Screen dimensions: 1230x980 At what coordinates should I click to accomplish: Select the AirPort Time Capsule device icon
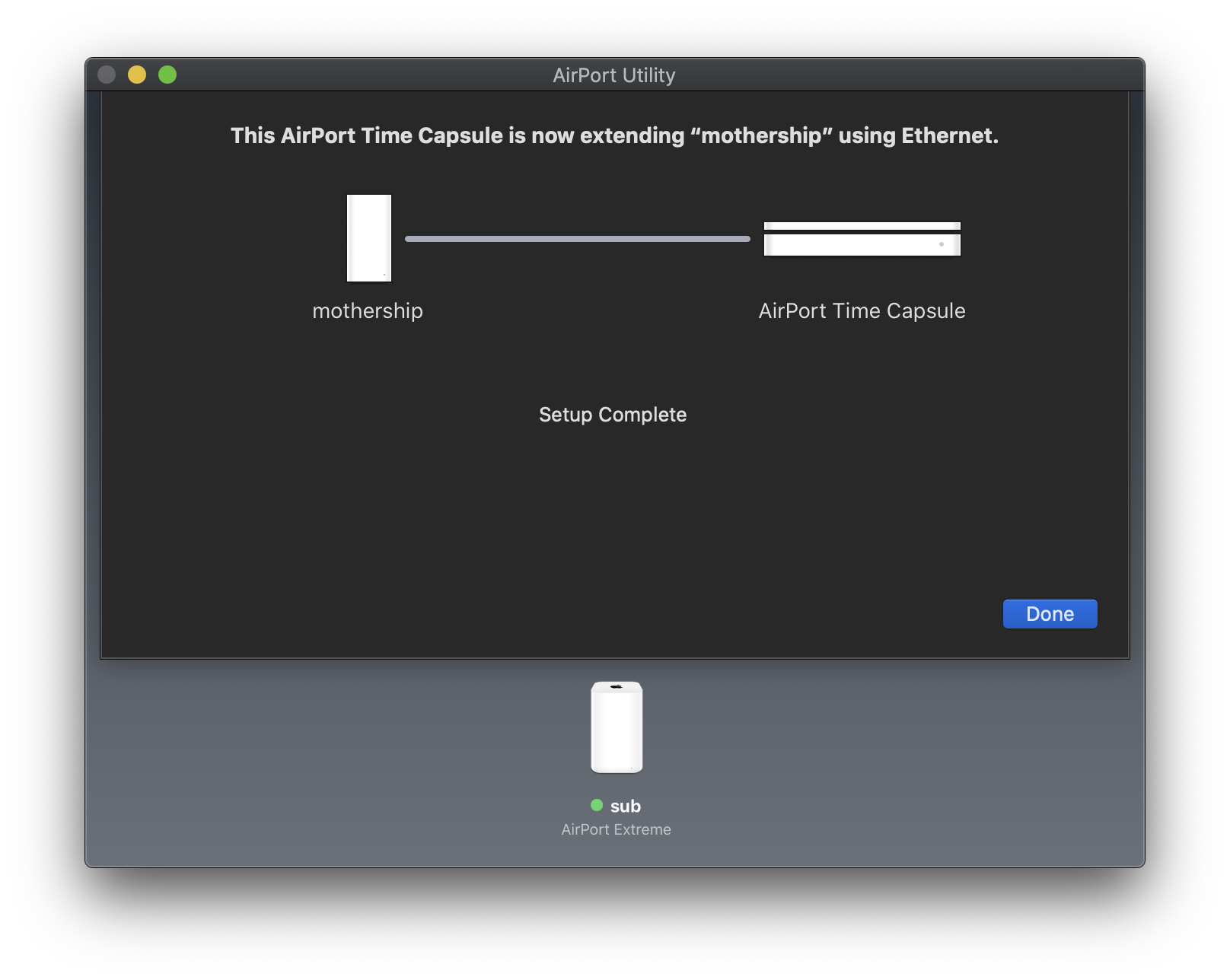(x=862, y=239)
